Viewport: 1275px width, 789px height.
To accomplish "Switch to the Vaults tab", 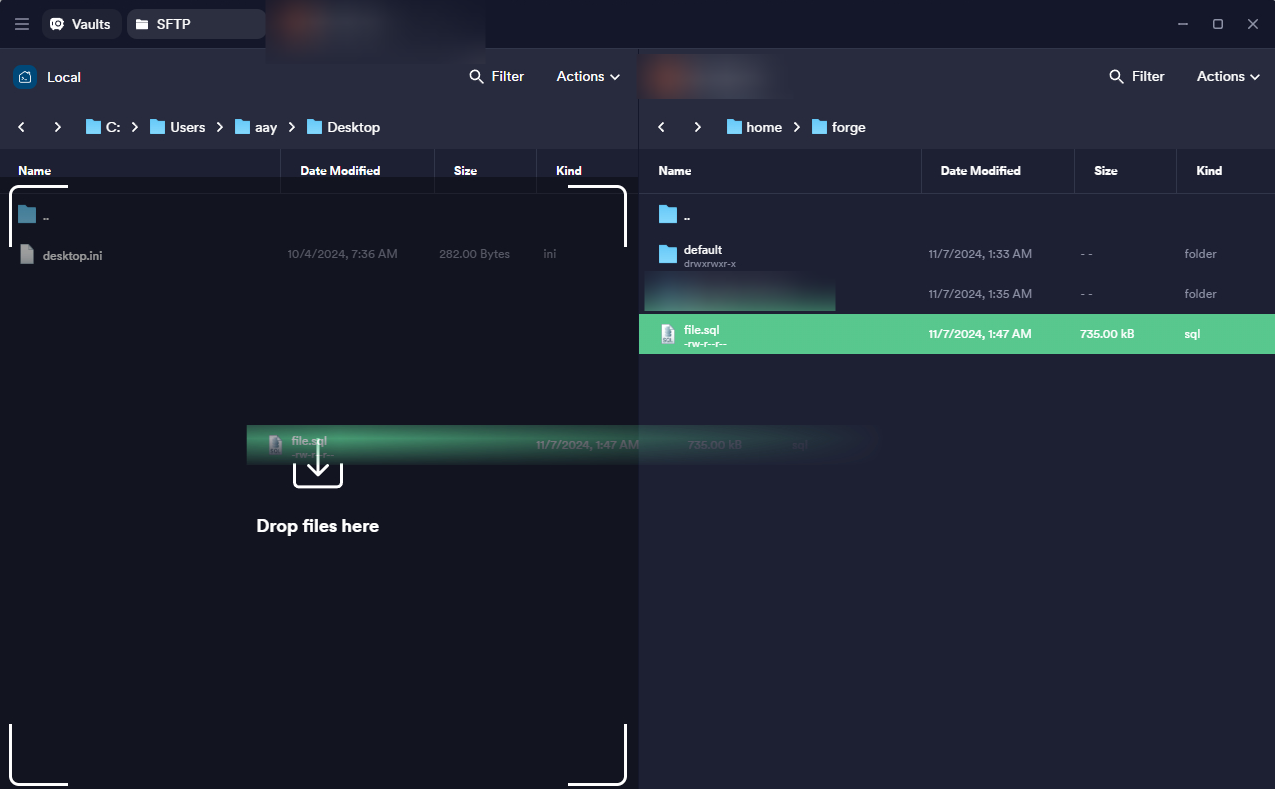I will click(81, 24).
